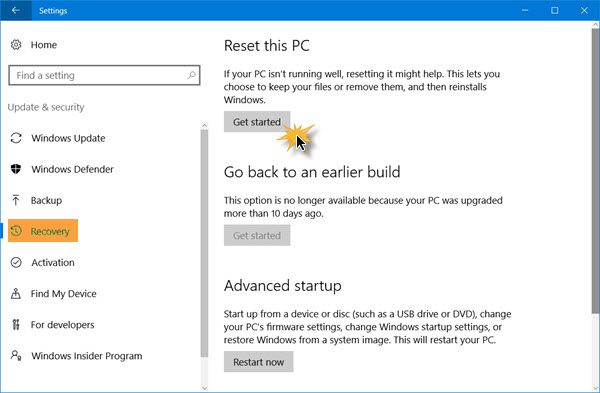Minimize the Settings window
This screenshot has width=600, height=393.
525,10
